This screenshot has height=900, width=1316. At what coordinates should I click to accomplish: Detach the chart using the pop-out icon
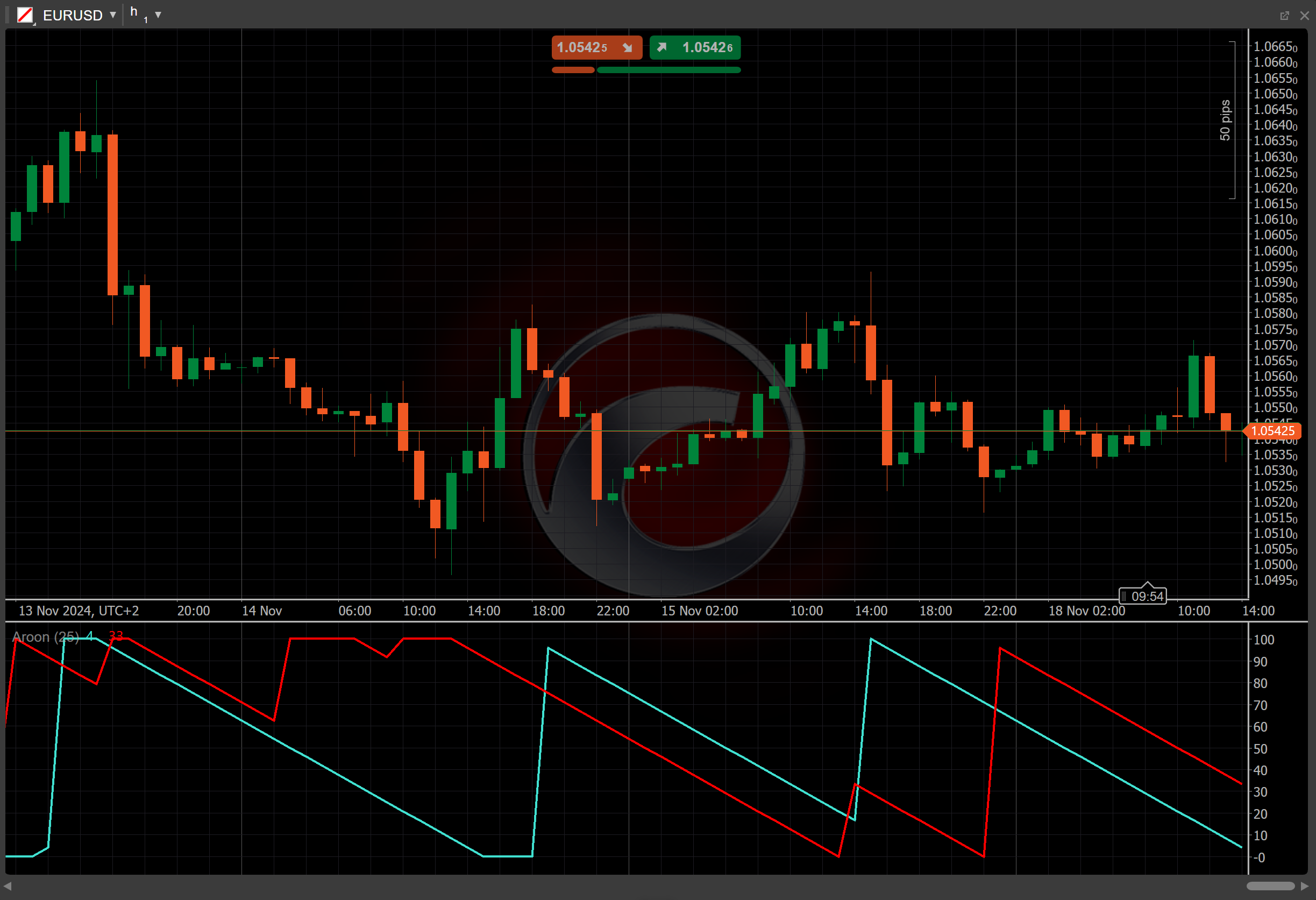(1284, 15)
